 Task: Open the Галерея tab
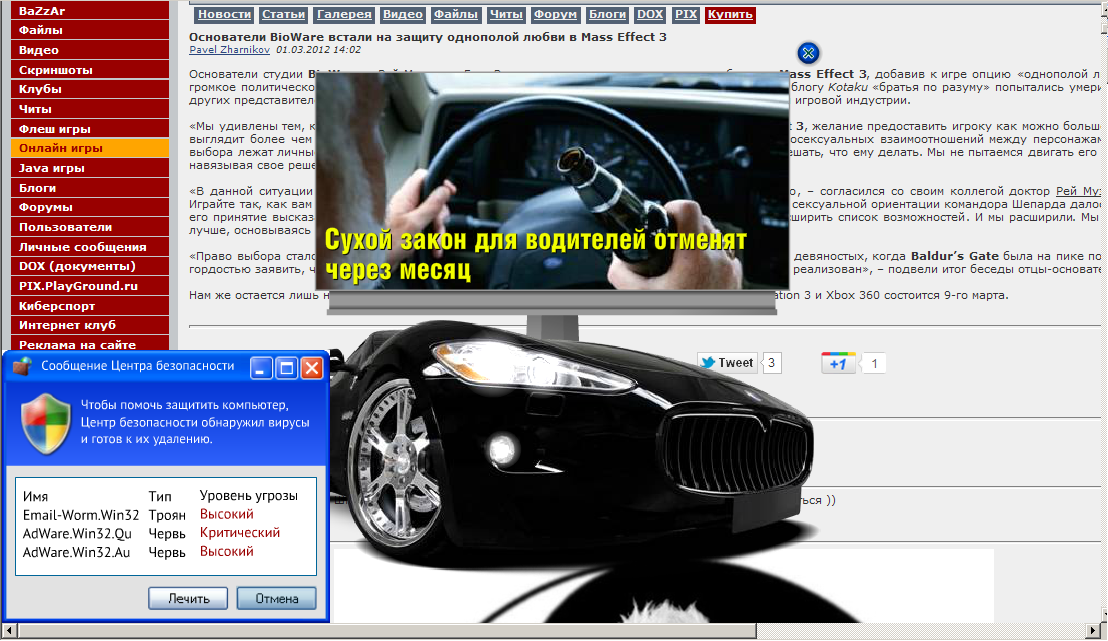pos(344,14)
